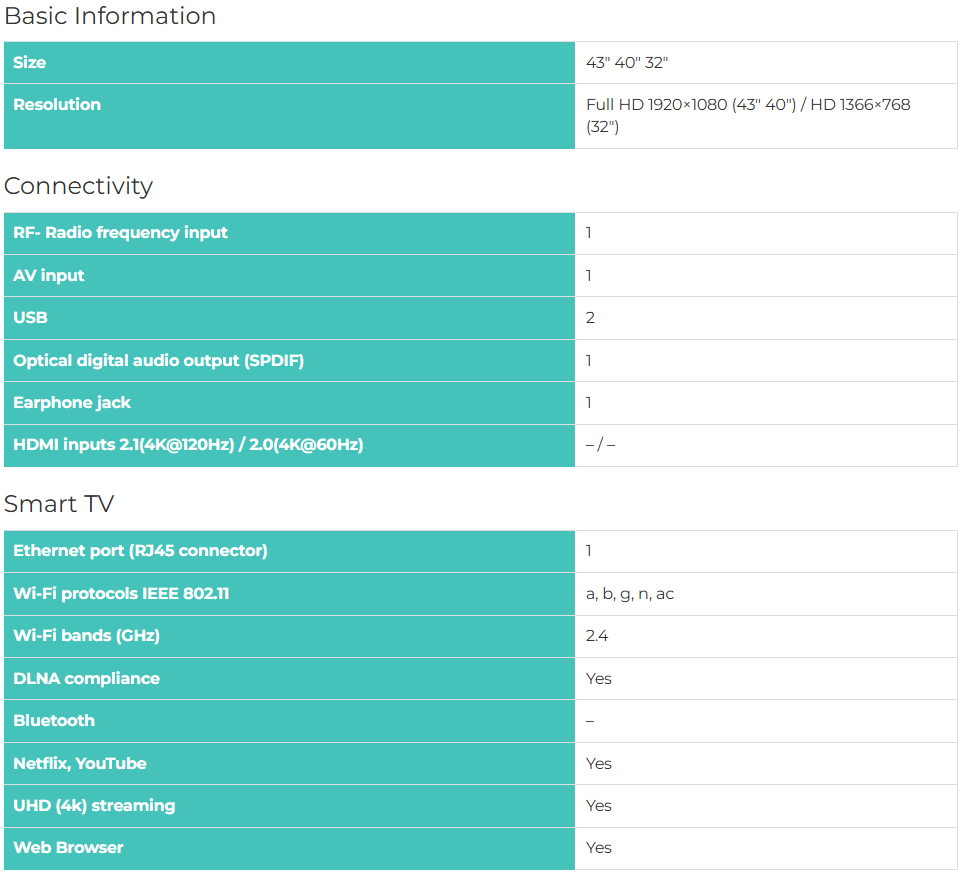Click the Connectivity section heading

(78, 186)
